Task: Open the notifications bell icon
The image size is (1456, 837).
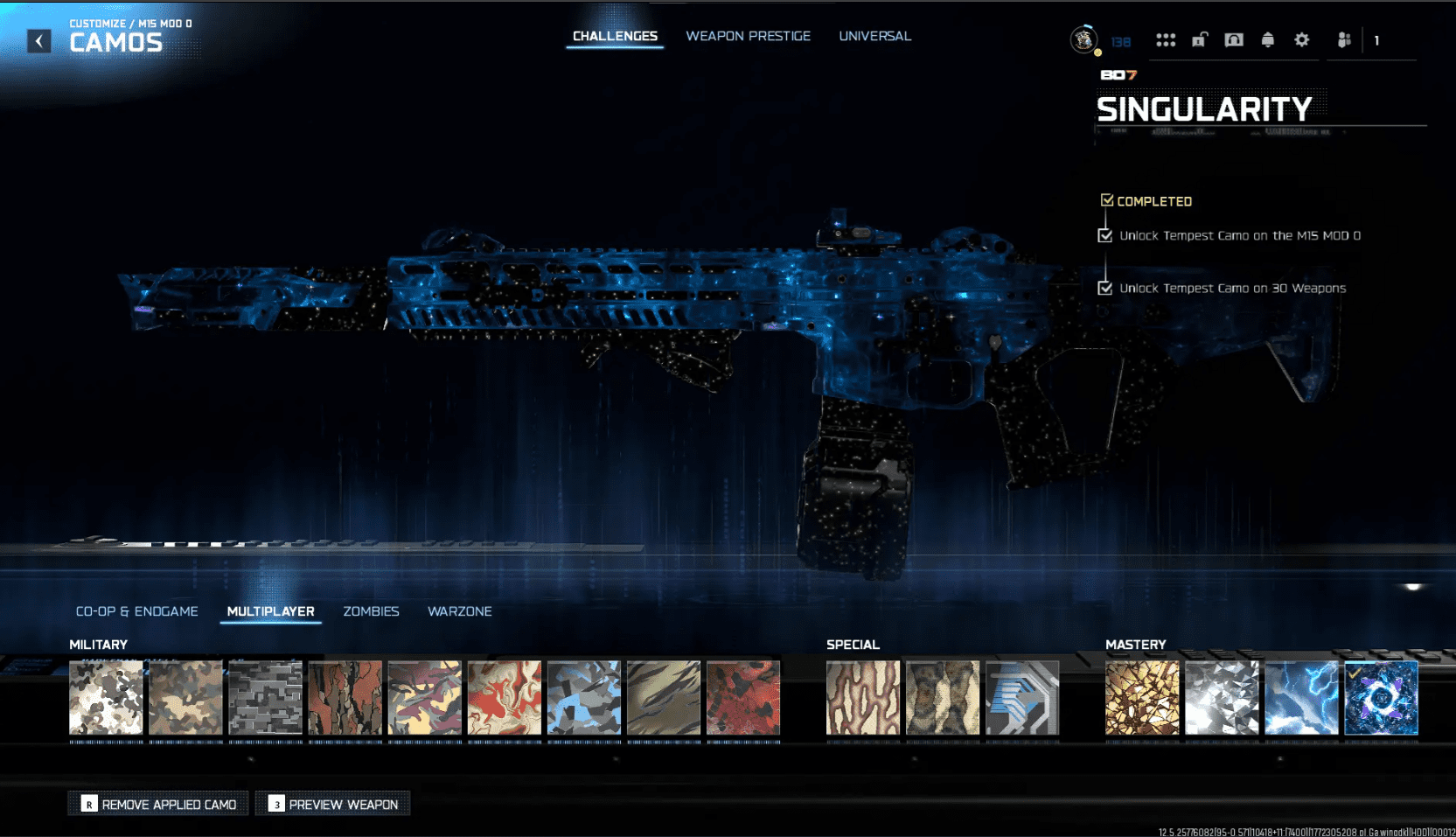Action: pyautogui.click(x=1268, y=40)
